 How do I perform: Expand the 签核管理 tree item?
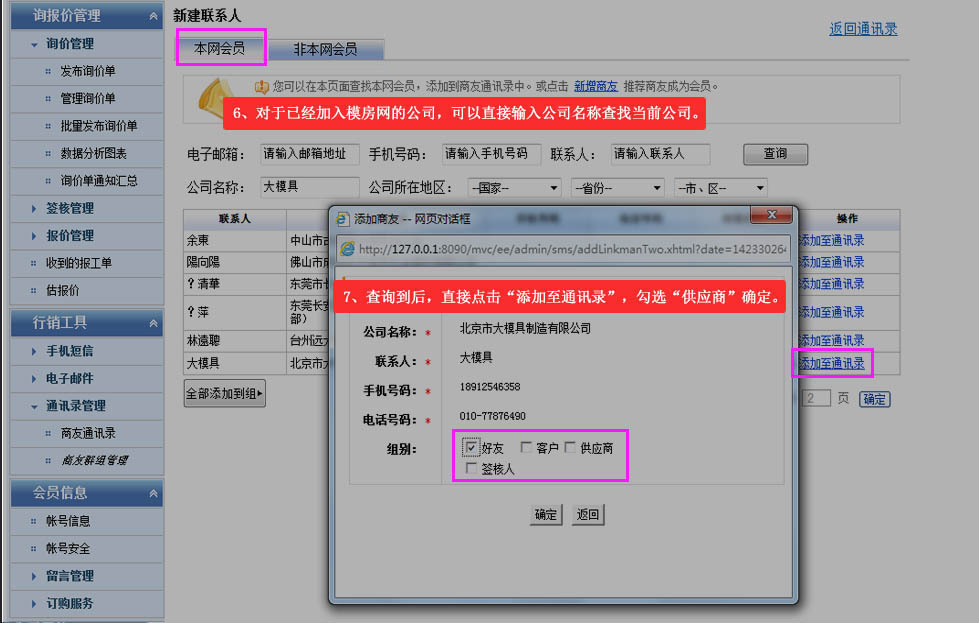pyautogui.click(x=69, y=208)
